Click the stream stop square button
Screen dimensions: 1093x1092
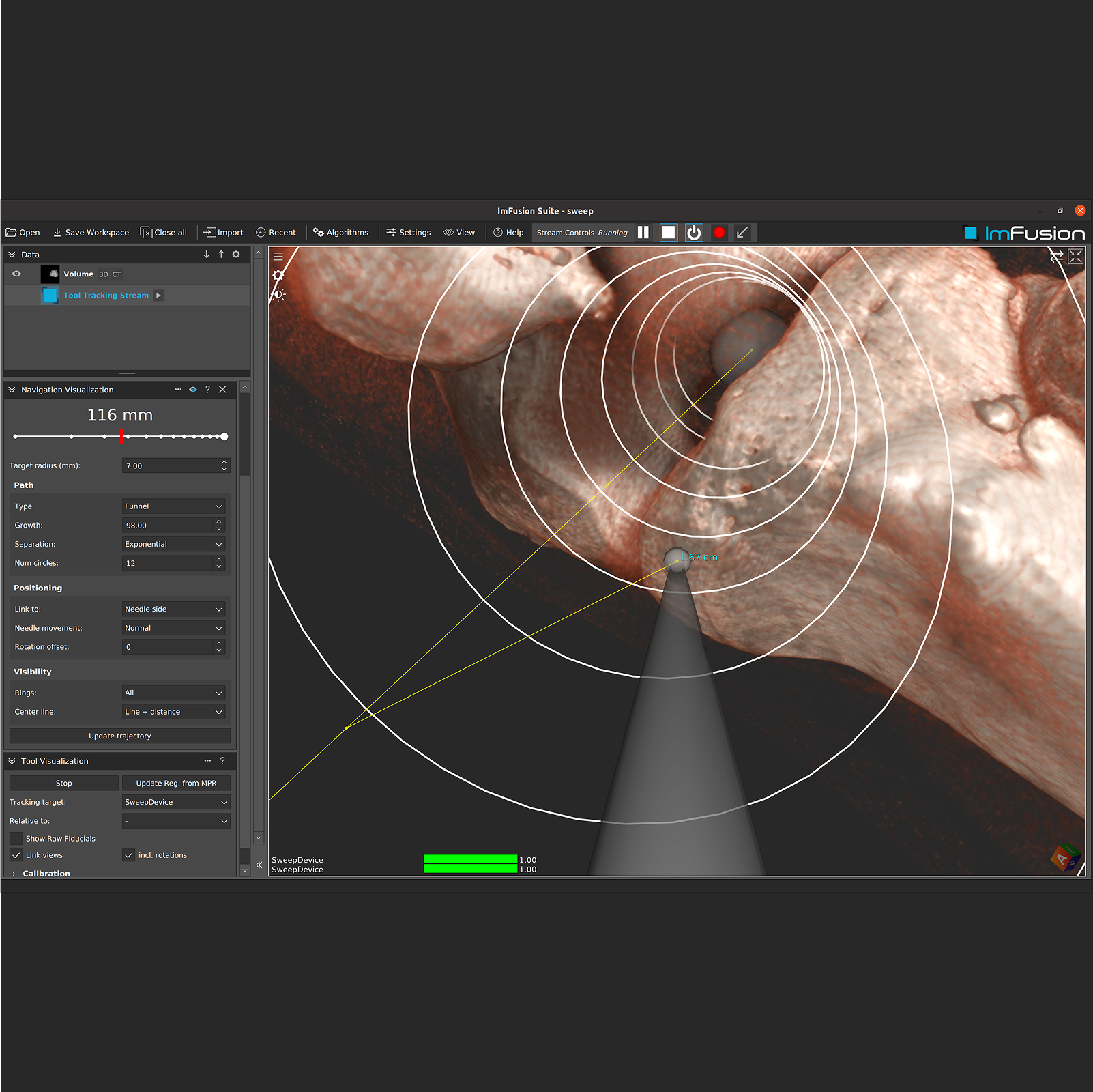pyautogui.click(x=668, y=233)
